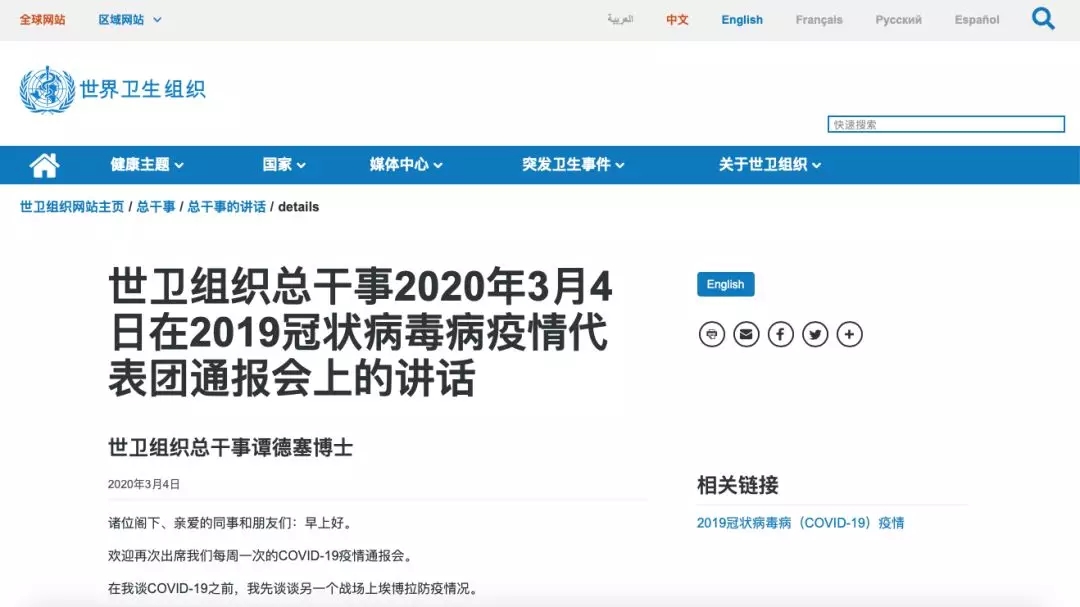
Task: Open more sharing options plus icon
Action: 849,334
